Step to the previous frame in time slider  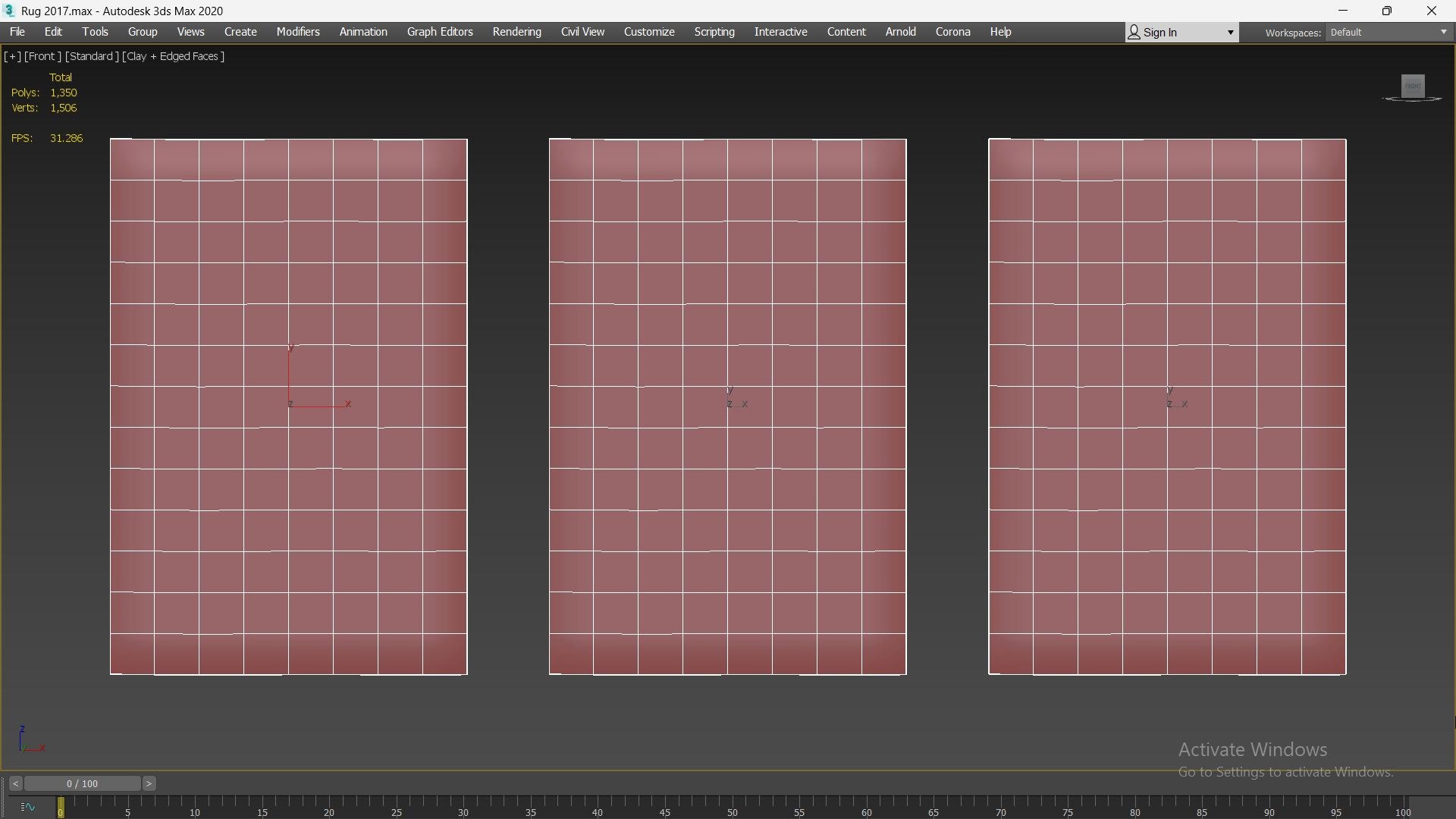click(15, 783)
